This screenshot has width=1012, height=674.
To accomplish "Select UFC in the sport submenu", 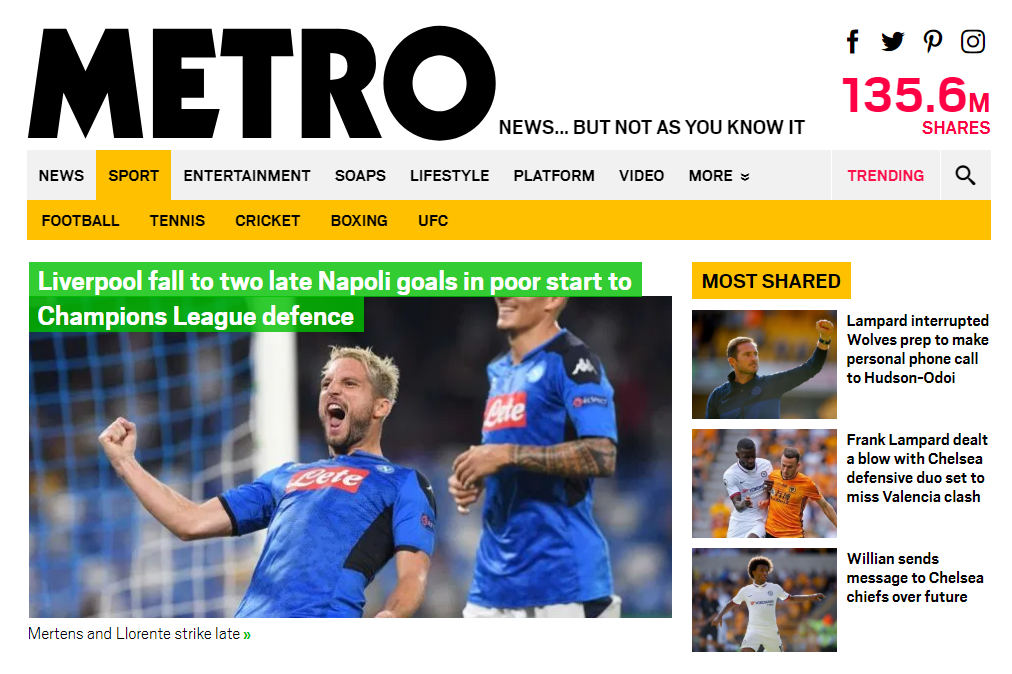I will [433, 221].
